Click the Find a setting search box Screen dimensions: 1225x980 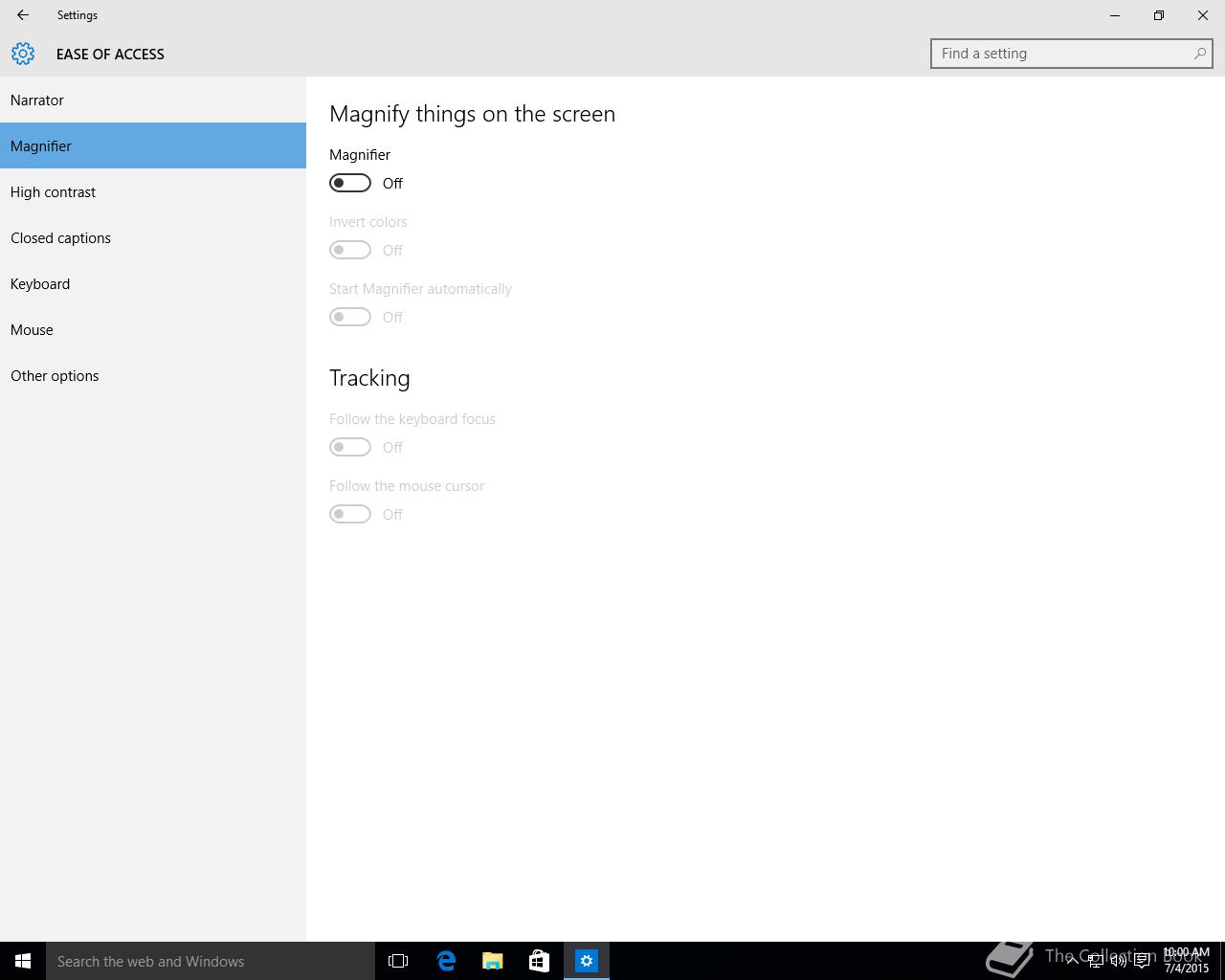1071,54
